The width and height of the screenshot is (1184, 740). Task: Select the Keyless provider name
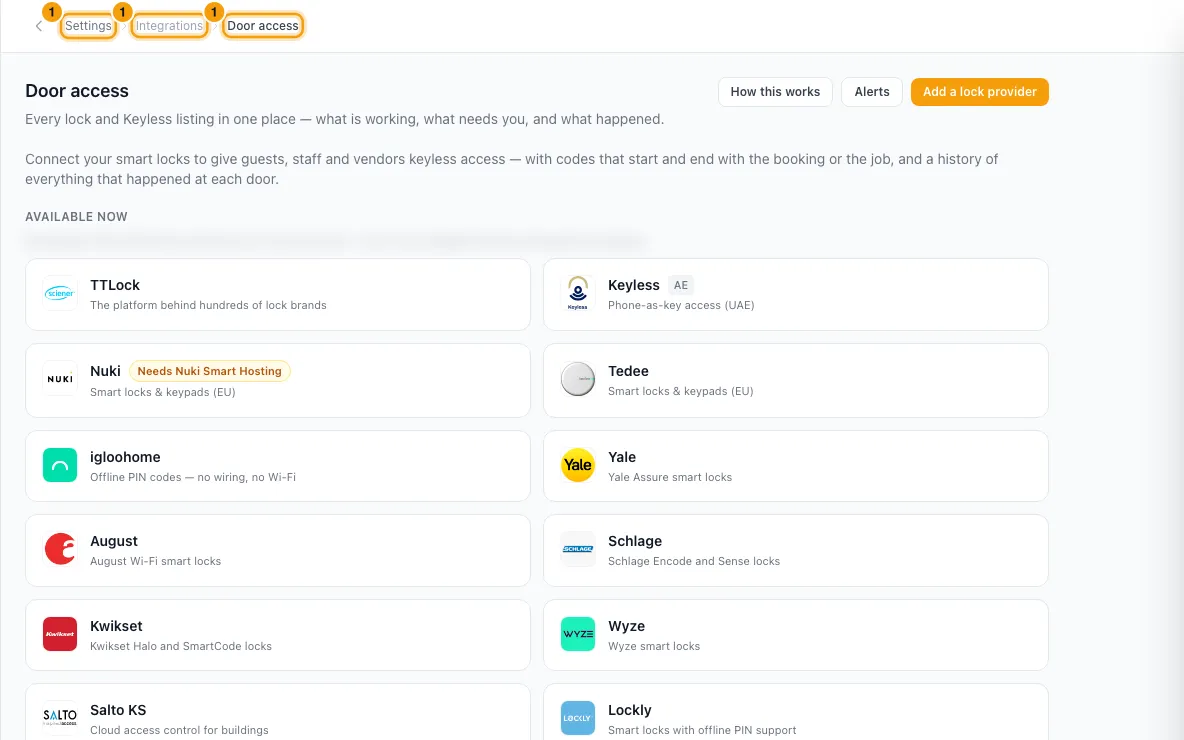tap(634, 285)
